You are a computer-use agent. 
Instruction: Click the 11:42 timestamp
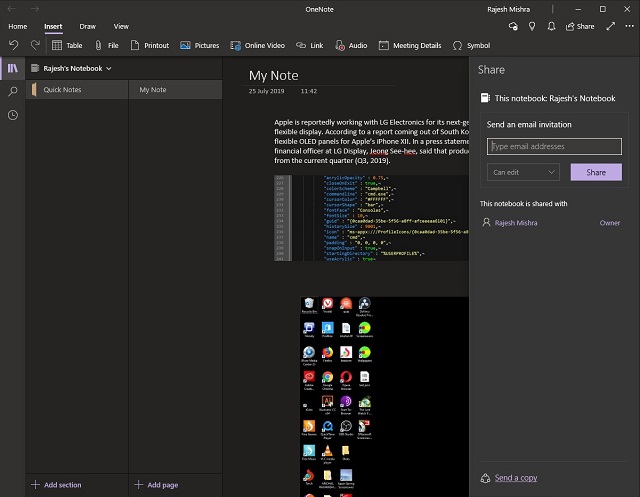click(309, 91)
